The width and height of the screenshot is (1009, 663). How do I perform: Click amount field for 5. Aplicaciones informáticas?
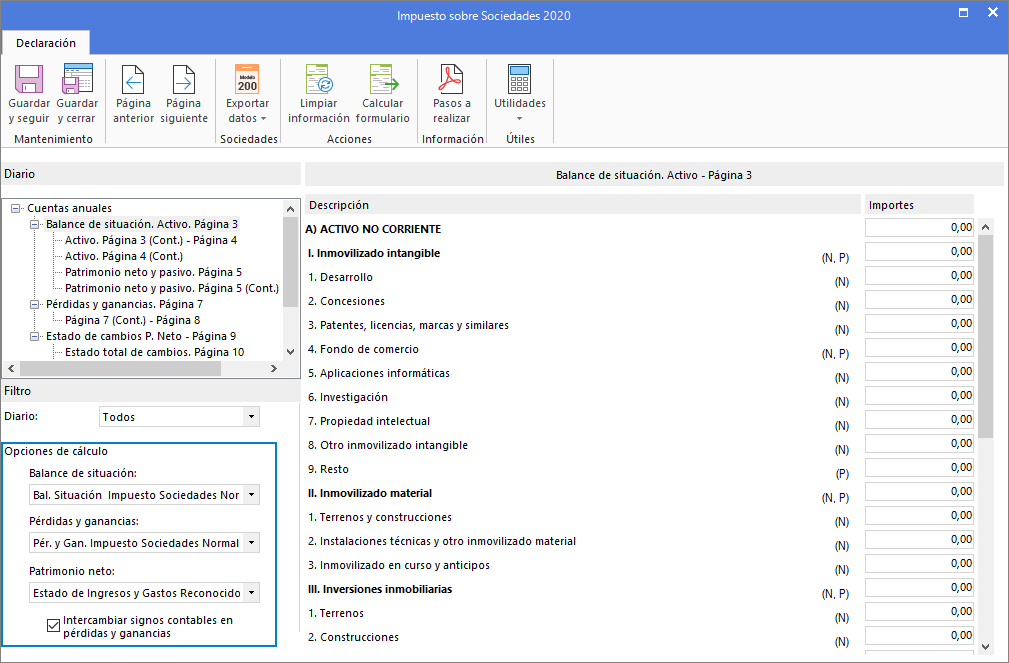pos(919,371)
